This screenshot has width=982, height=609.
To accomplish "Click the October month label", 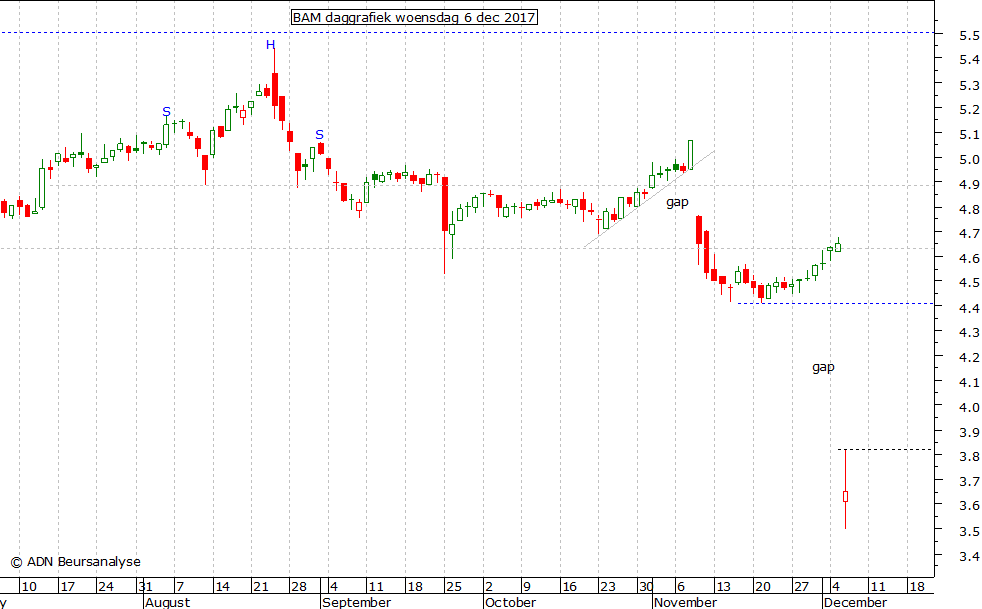I will [x=510, y=602].
